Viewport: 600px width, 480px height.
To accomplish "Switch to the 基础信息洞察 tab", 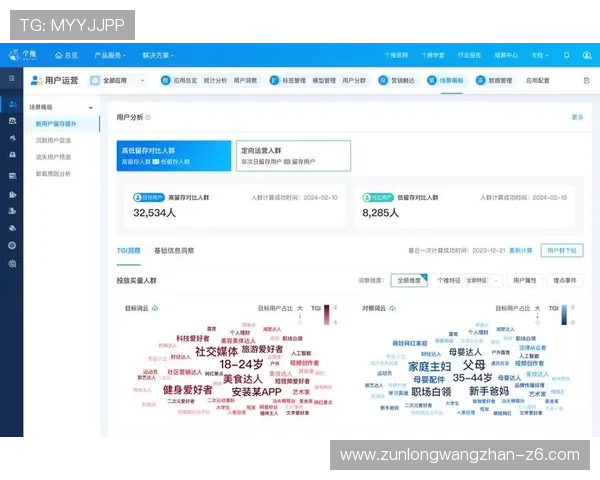I will (x=175, y=249).
